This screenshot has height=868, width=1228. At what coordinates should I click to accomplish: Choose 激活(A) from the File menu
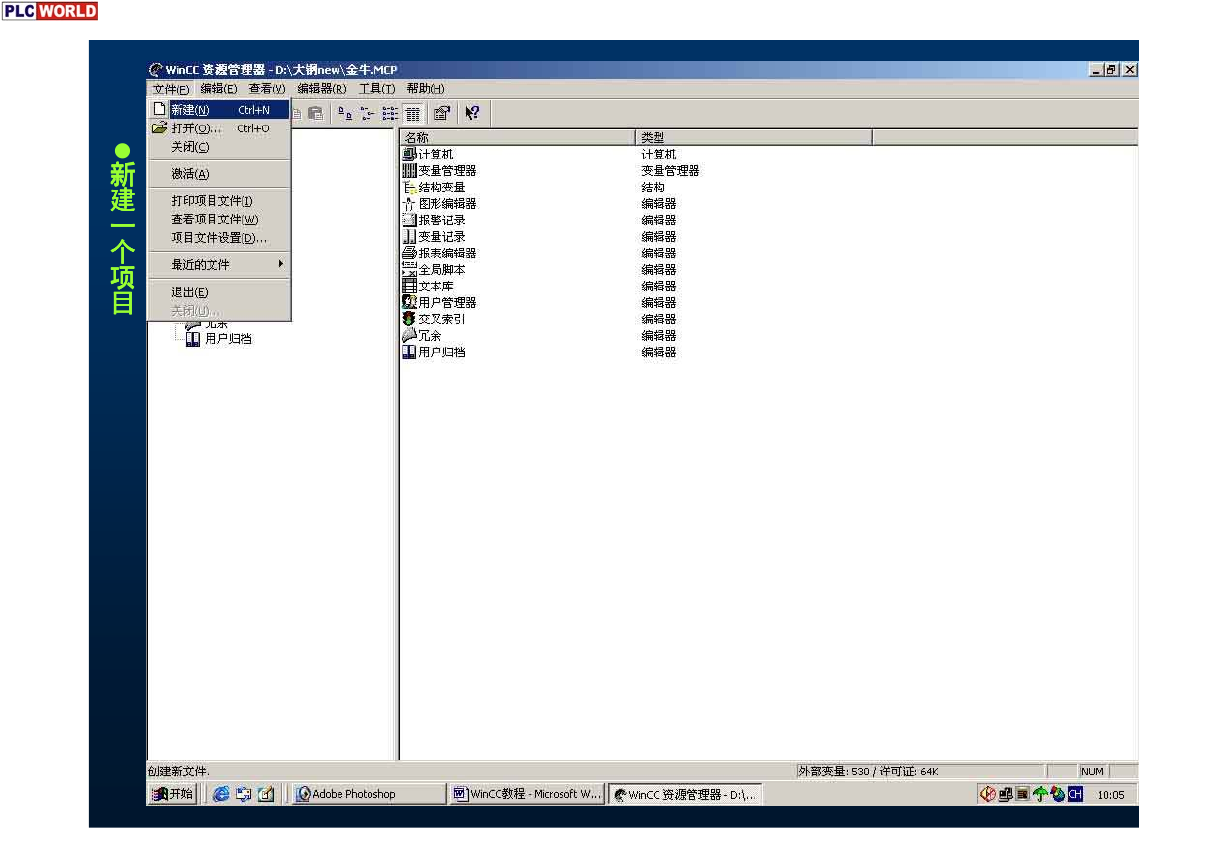click(219, 174)
